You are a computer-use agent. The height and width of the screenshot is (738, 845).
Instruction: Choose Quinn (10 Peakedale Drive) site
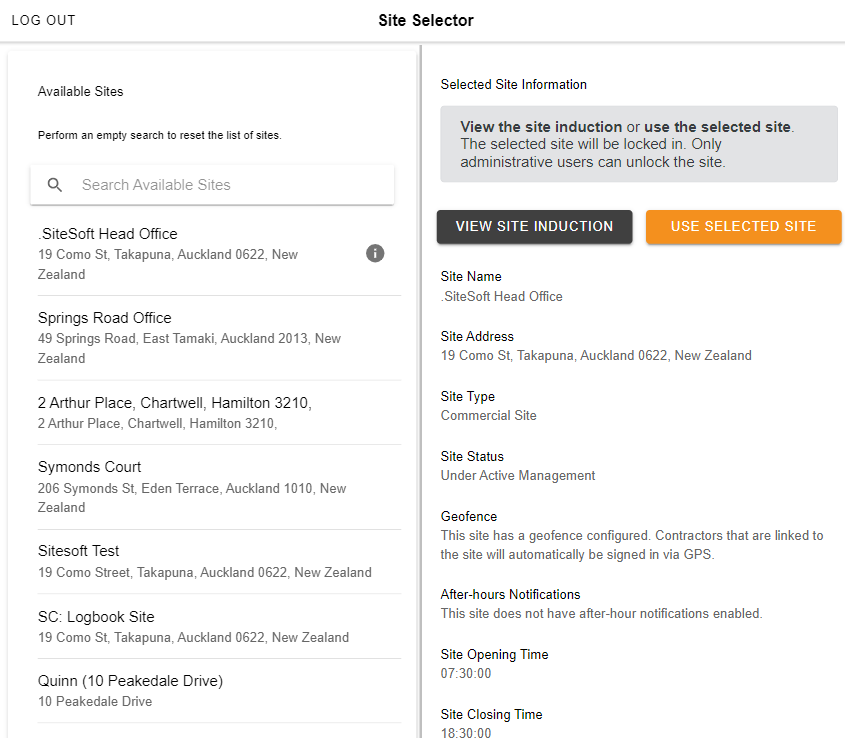click(200, 690)
